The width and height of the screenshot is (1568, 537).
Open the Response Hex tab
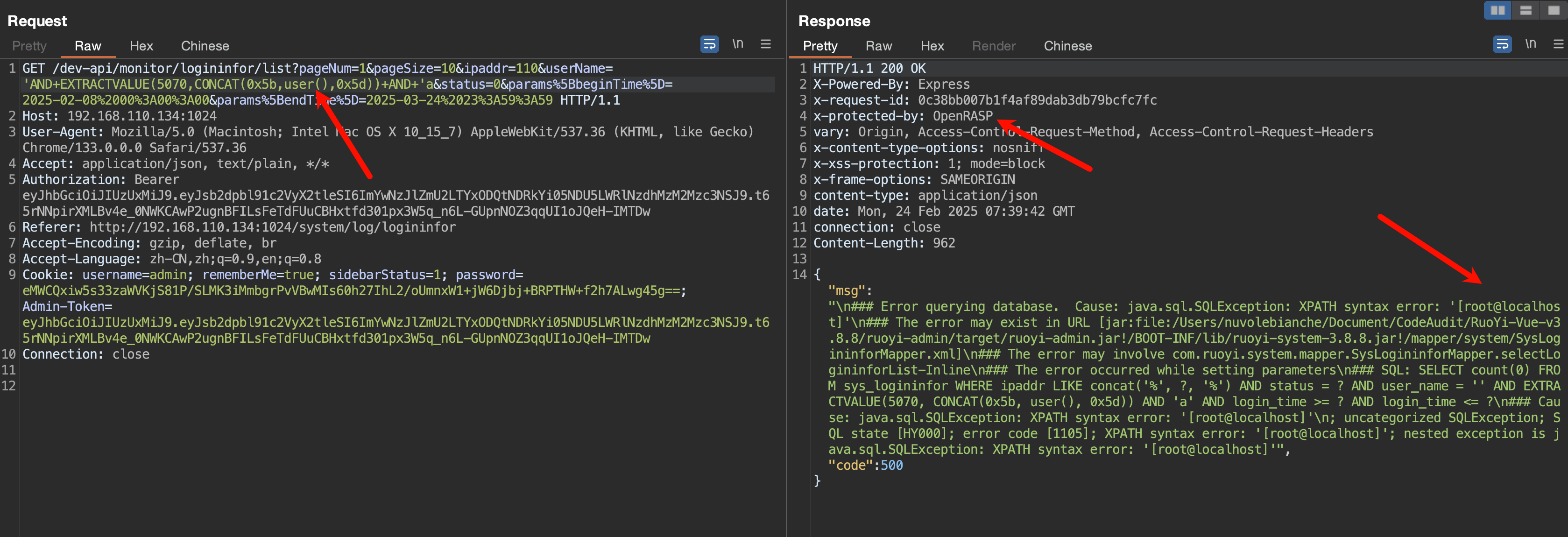point(932,46)
